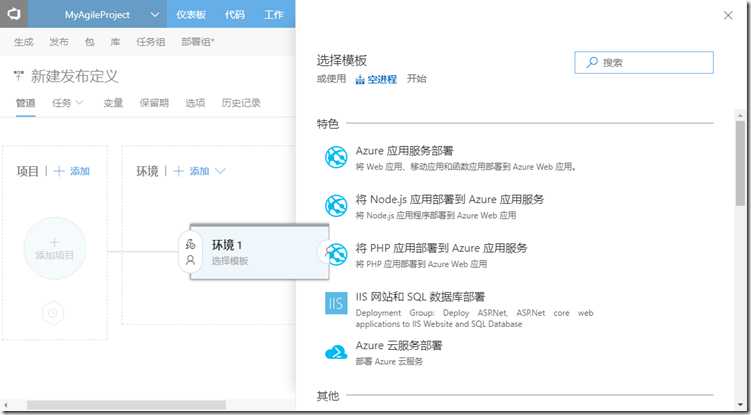Go to the 任务组 sub-menu

tap(151, 42)
